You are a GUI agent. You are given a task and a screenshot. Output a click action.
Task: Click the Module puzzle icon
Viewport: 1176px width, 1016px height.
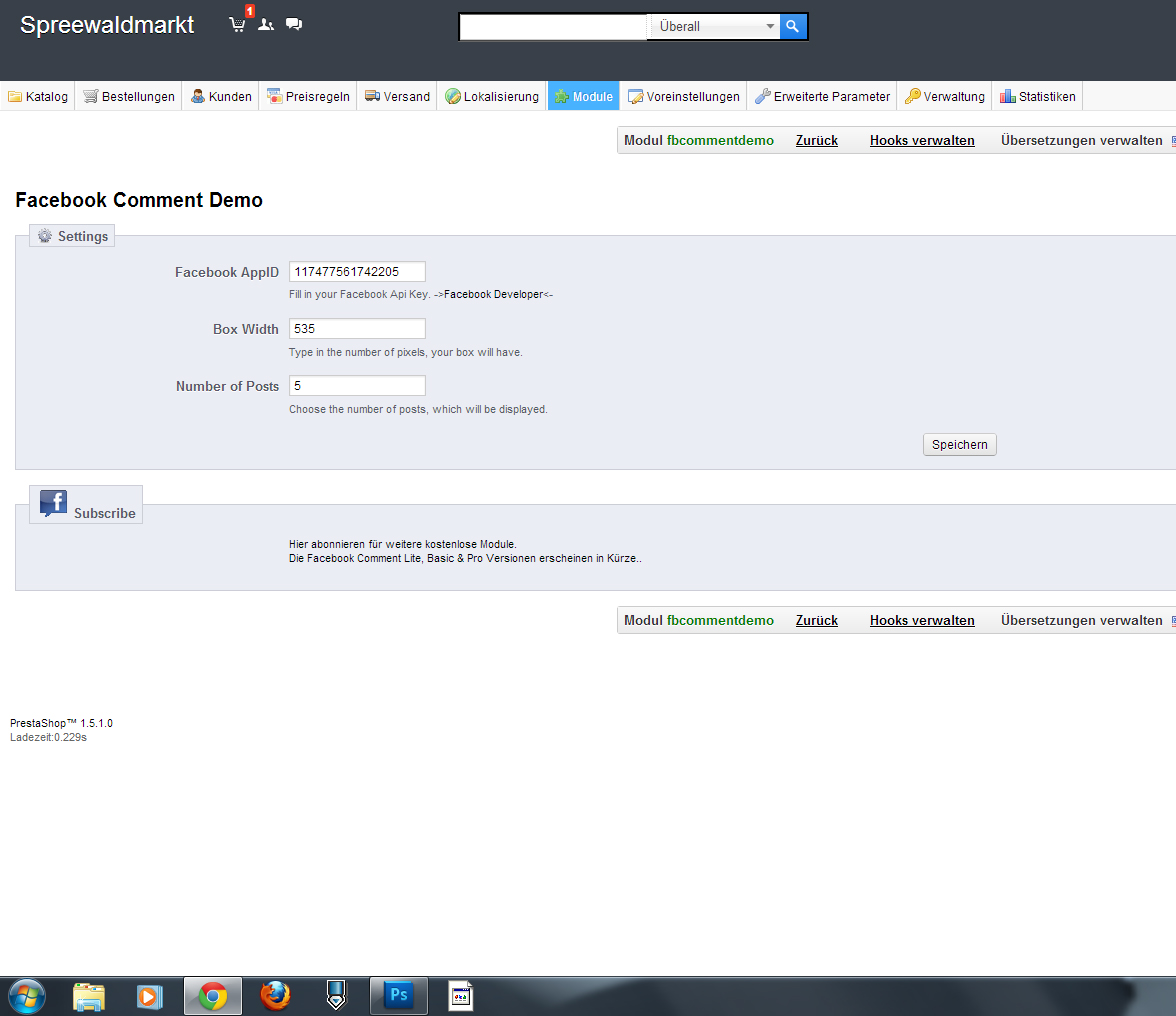click(x=562, y=96)
